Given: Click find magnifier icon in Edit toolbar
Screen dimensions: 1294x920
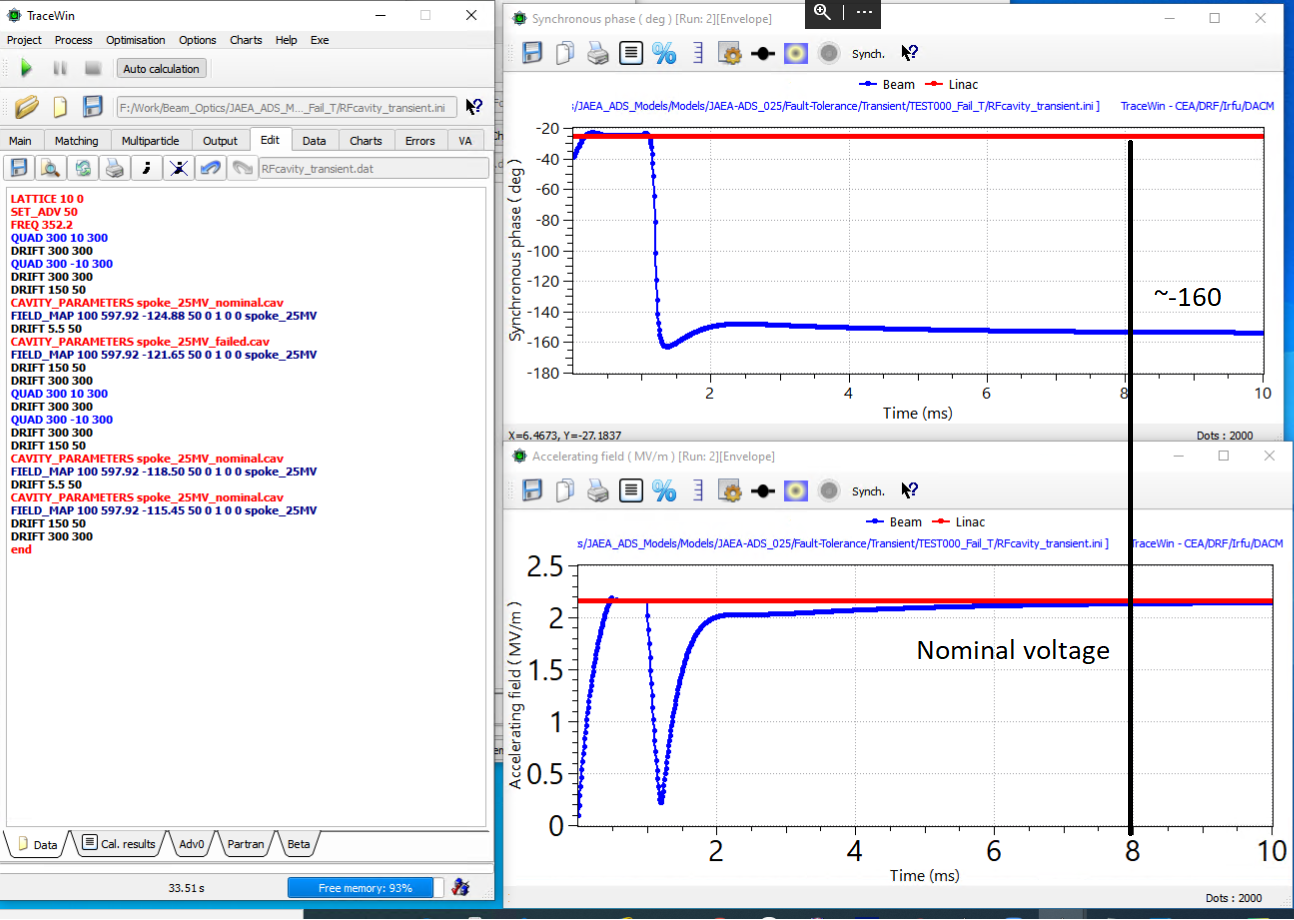Looking at the screenshot, I should pyautogui.click(x=50, y=168).
